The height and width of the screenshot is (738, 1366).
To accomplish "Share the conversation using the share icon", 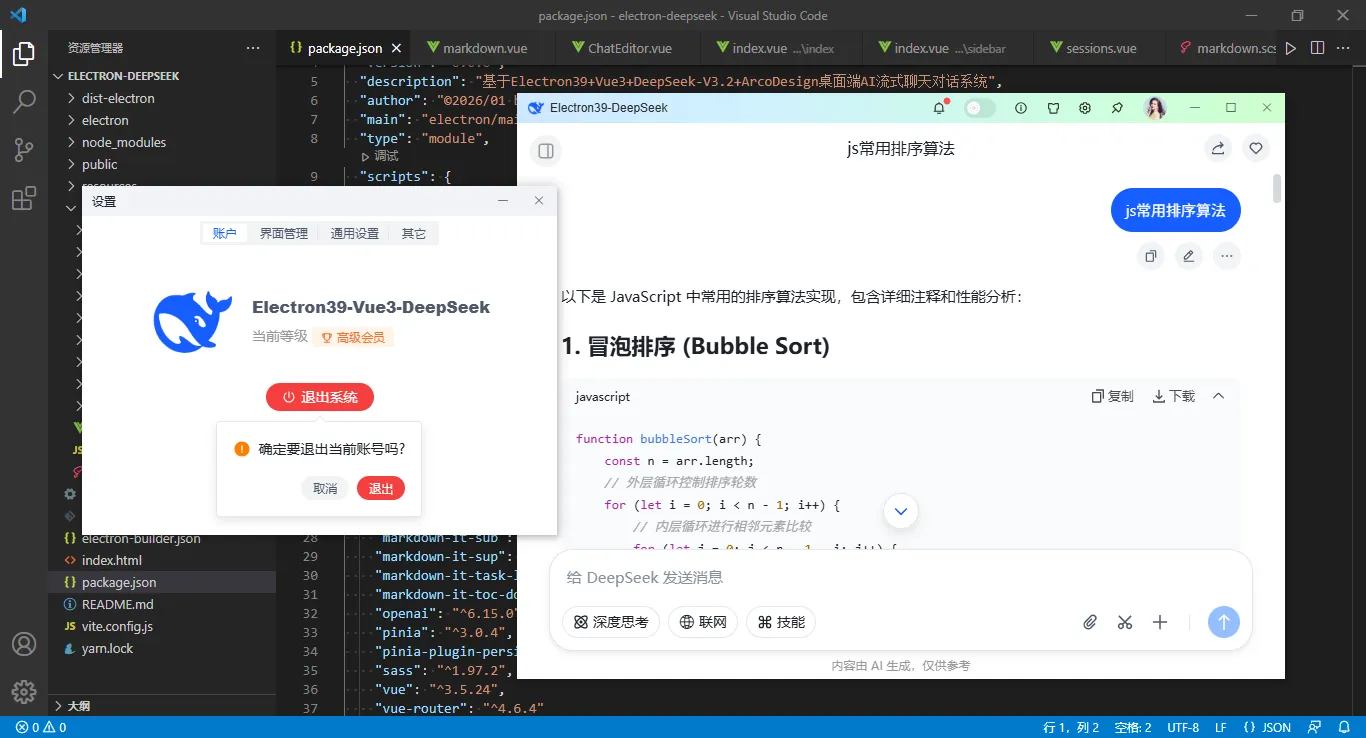I will tap(1217, 148).
